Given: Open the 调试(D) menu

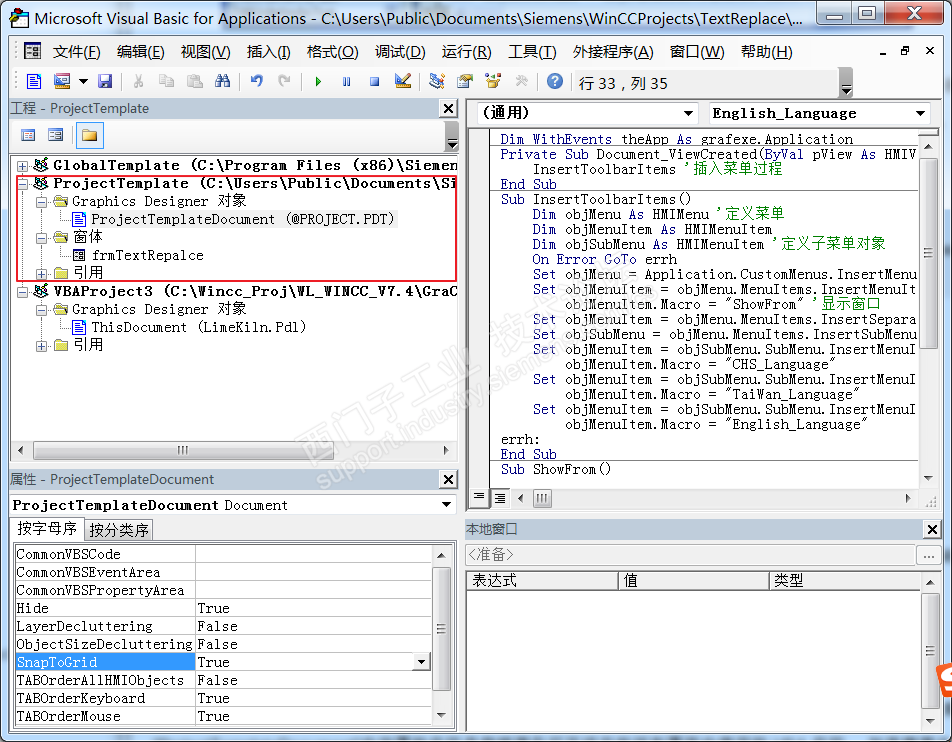Looking at the screenshot, I should 400,52.
